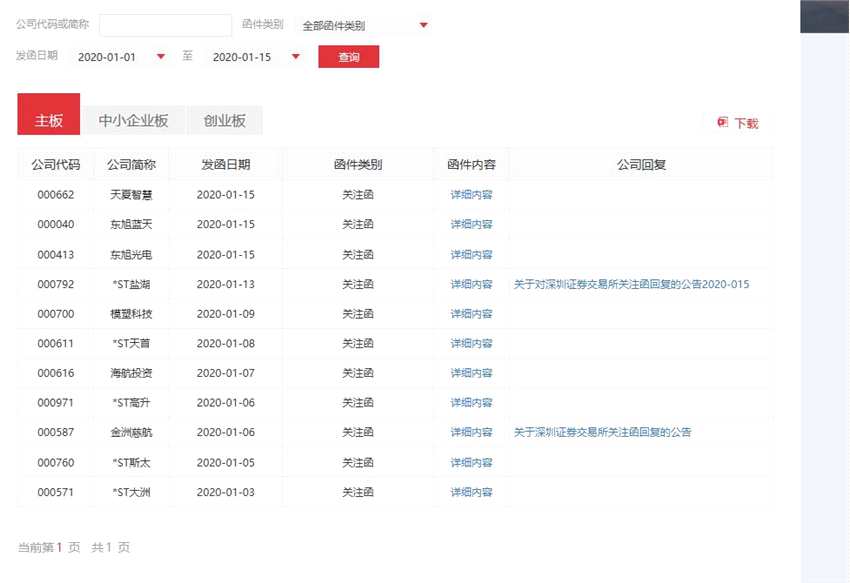
Task: Click the 函件类别 column header
Action: click(358, 164)
